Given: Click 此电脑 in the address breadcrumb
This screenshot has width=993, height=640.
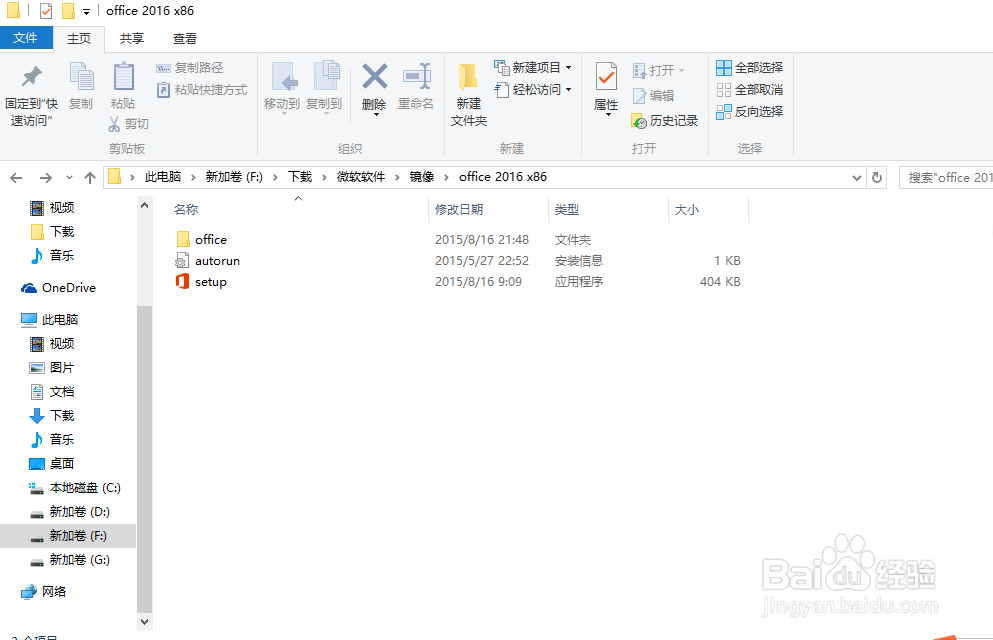Looking at the screenshot, I should [x=163, y=177].
